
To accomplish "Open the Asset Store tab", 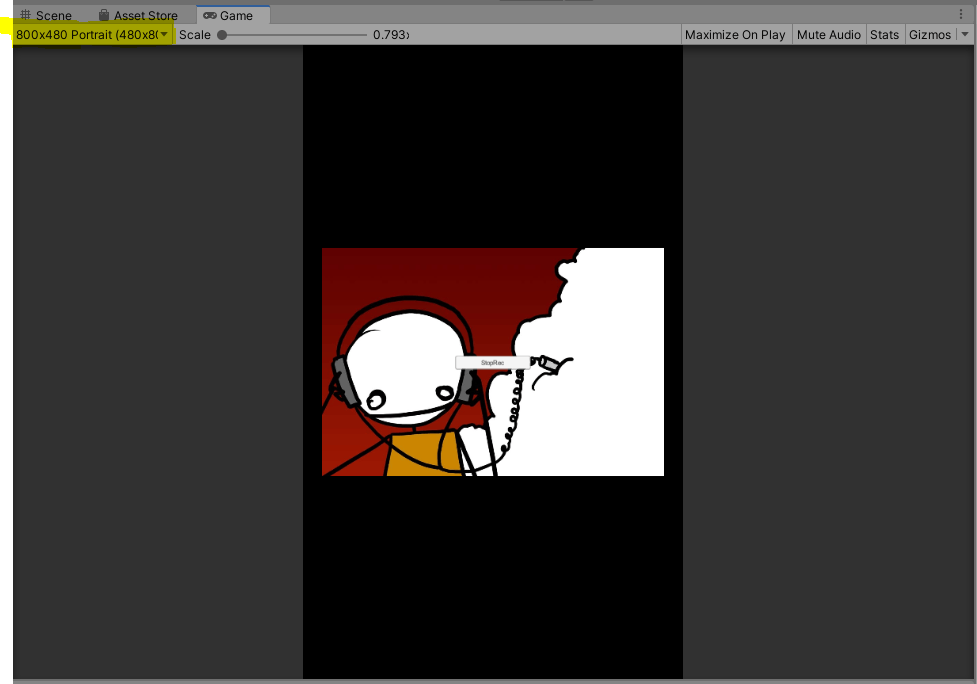I will tap(138, 15).
